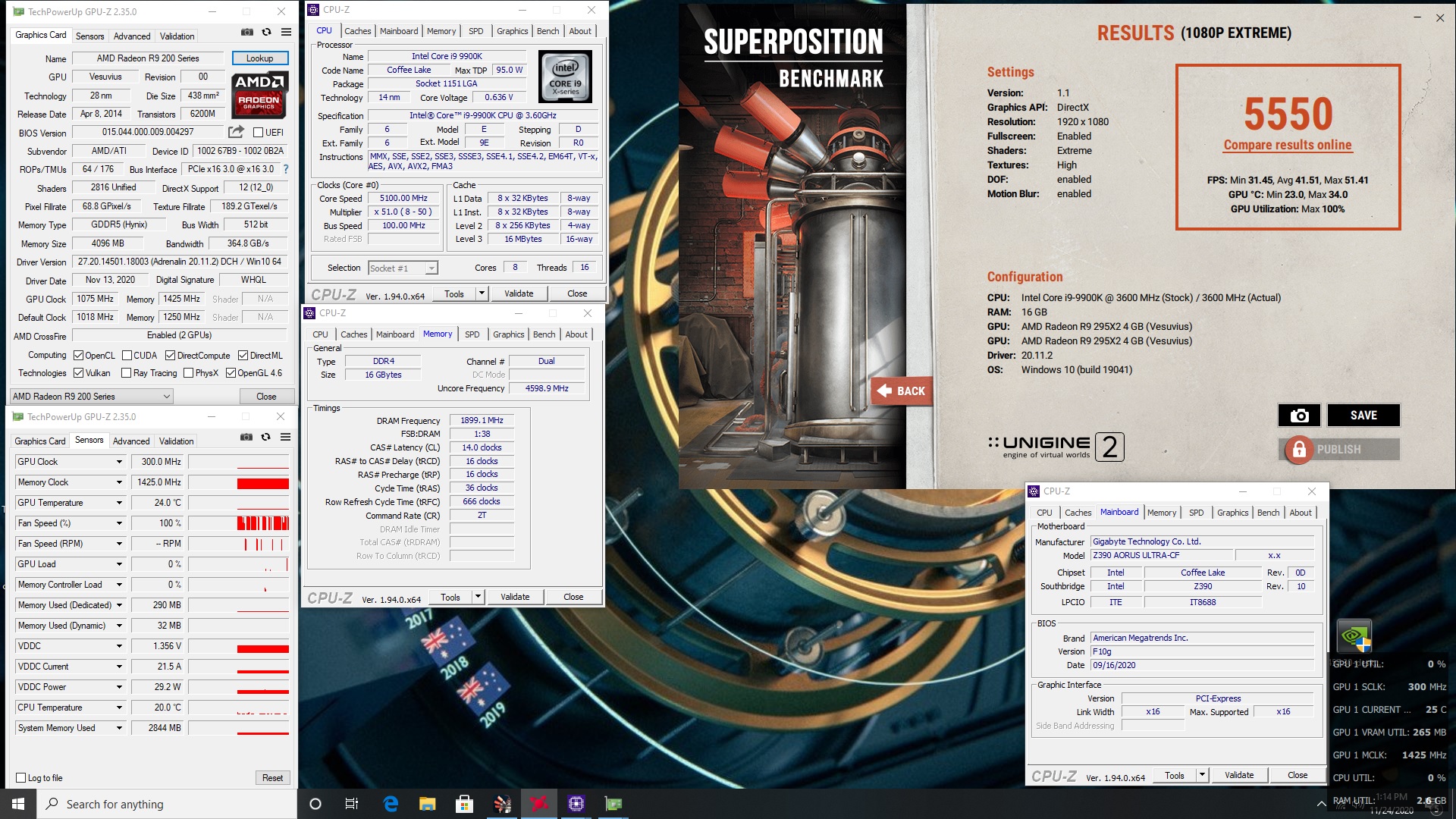
Task: Click refresh icon in top GPU-Z window
Action: coord(266,32)
